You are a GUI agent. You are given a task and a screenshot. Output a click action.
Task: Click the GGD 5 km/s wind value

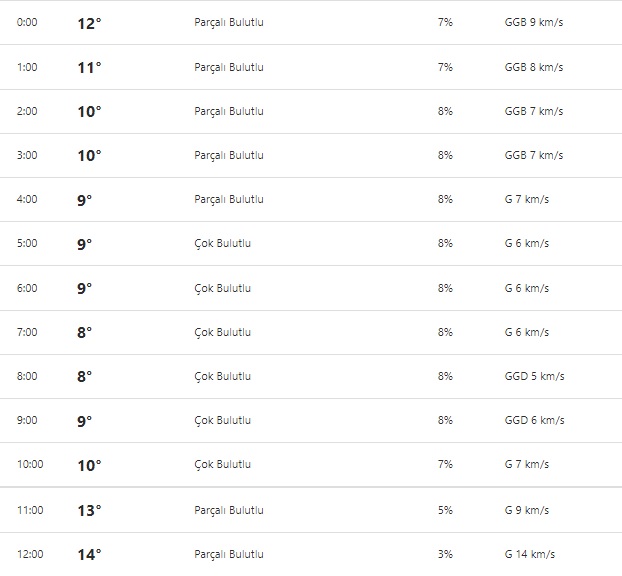(x=535, y=376)
